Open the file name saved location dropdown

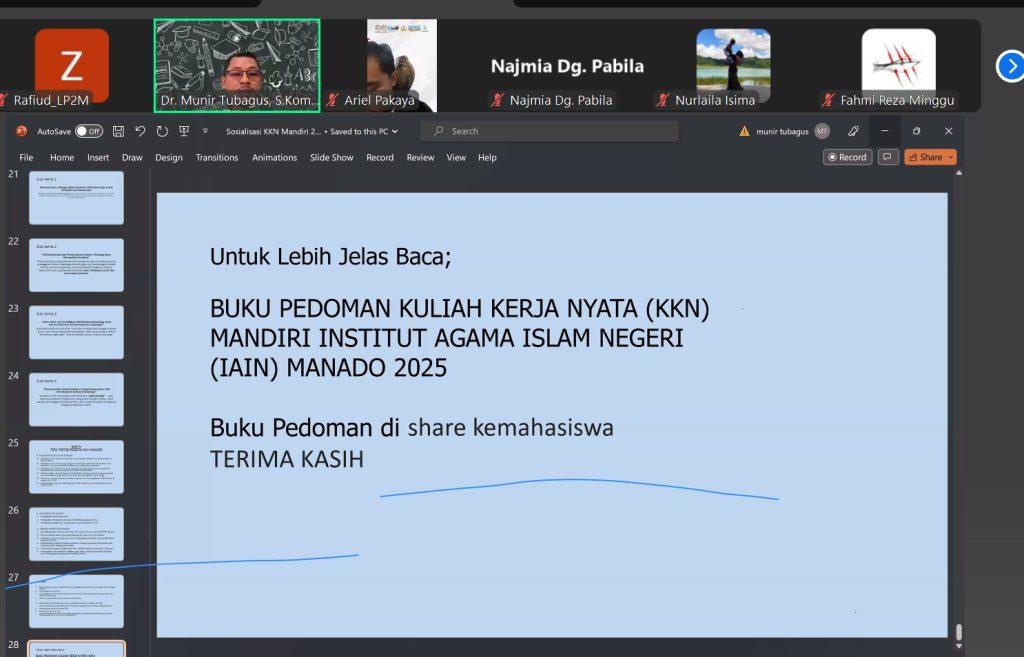395,131
